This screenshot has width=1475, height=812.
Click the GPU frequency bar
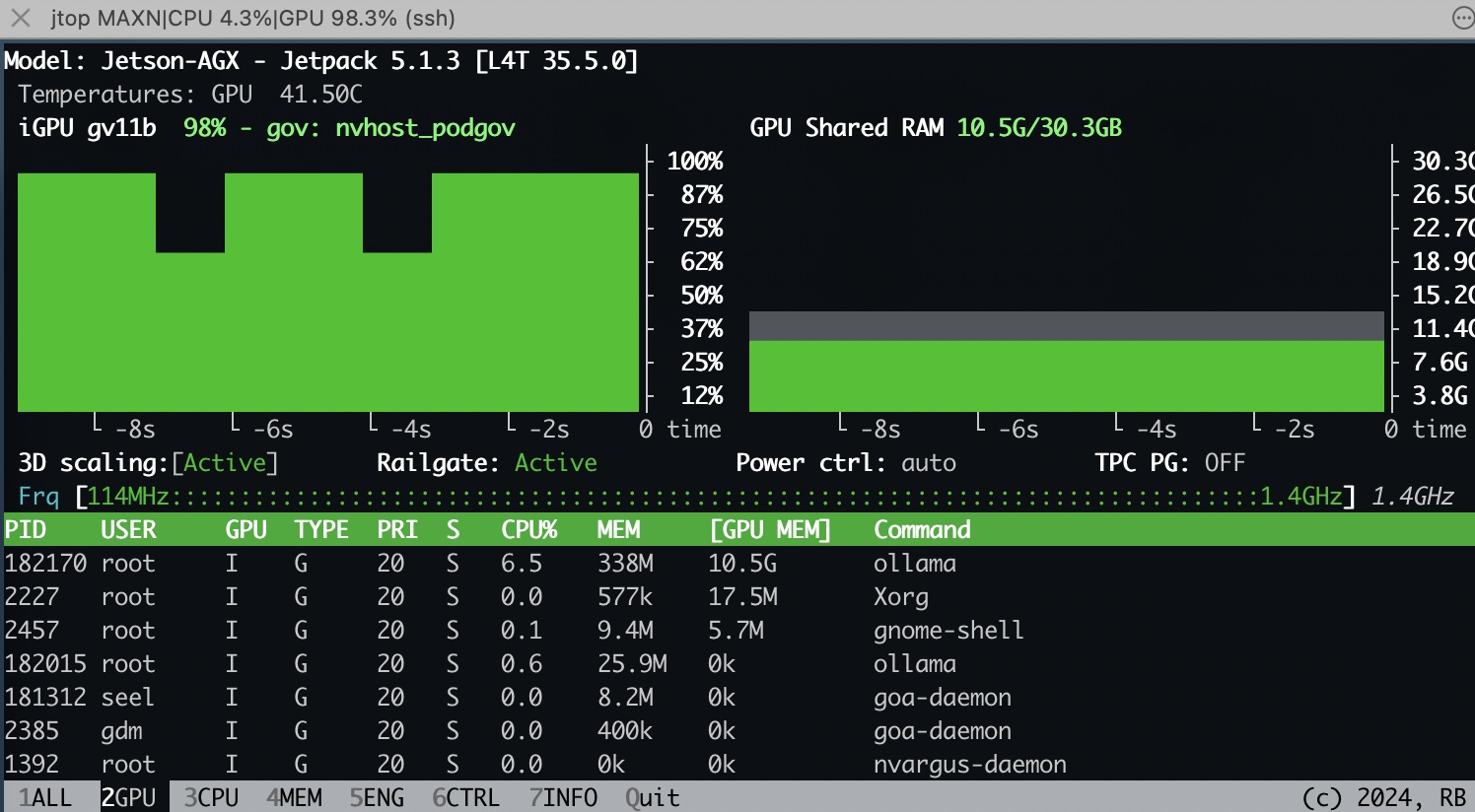tap(715, 497)
